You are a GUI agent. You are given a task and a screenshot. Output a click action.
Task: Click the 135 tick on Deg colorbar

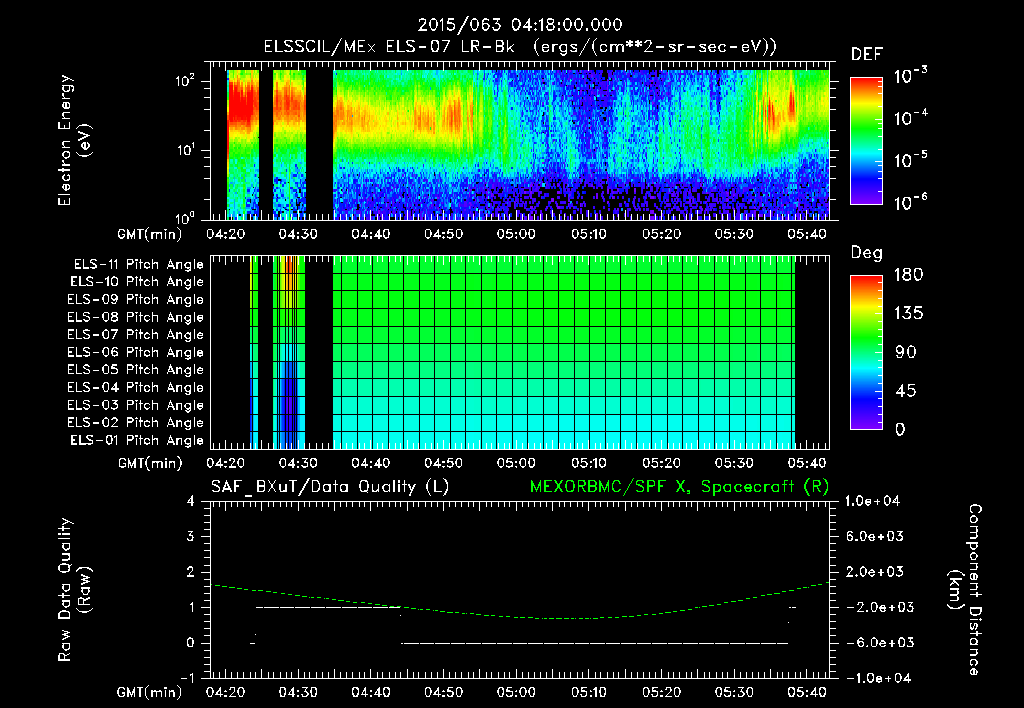click(908, 313)
